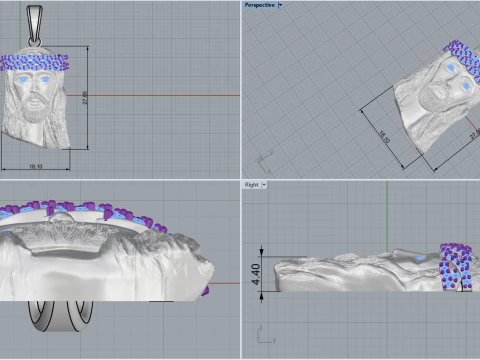Select the face model in the Perspective view

coord(437,100)
